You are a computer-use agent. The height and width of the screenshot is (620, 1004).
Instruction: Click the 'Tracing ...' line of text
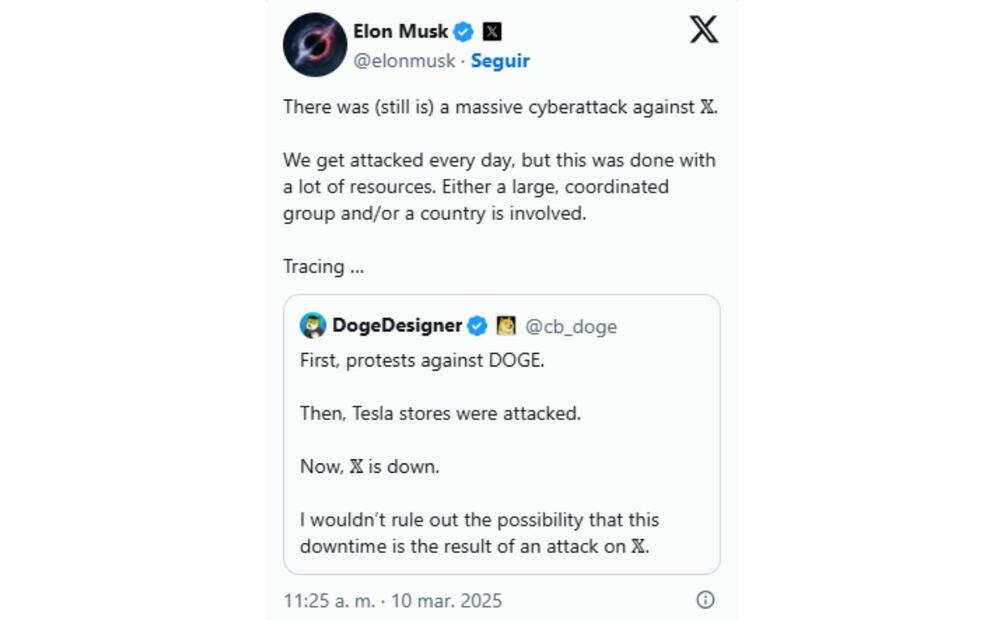pos(323,266)
